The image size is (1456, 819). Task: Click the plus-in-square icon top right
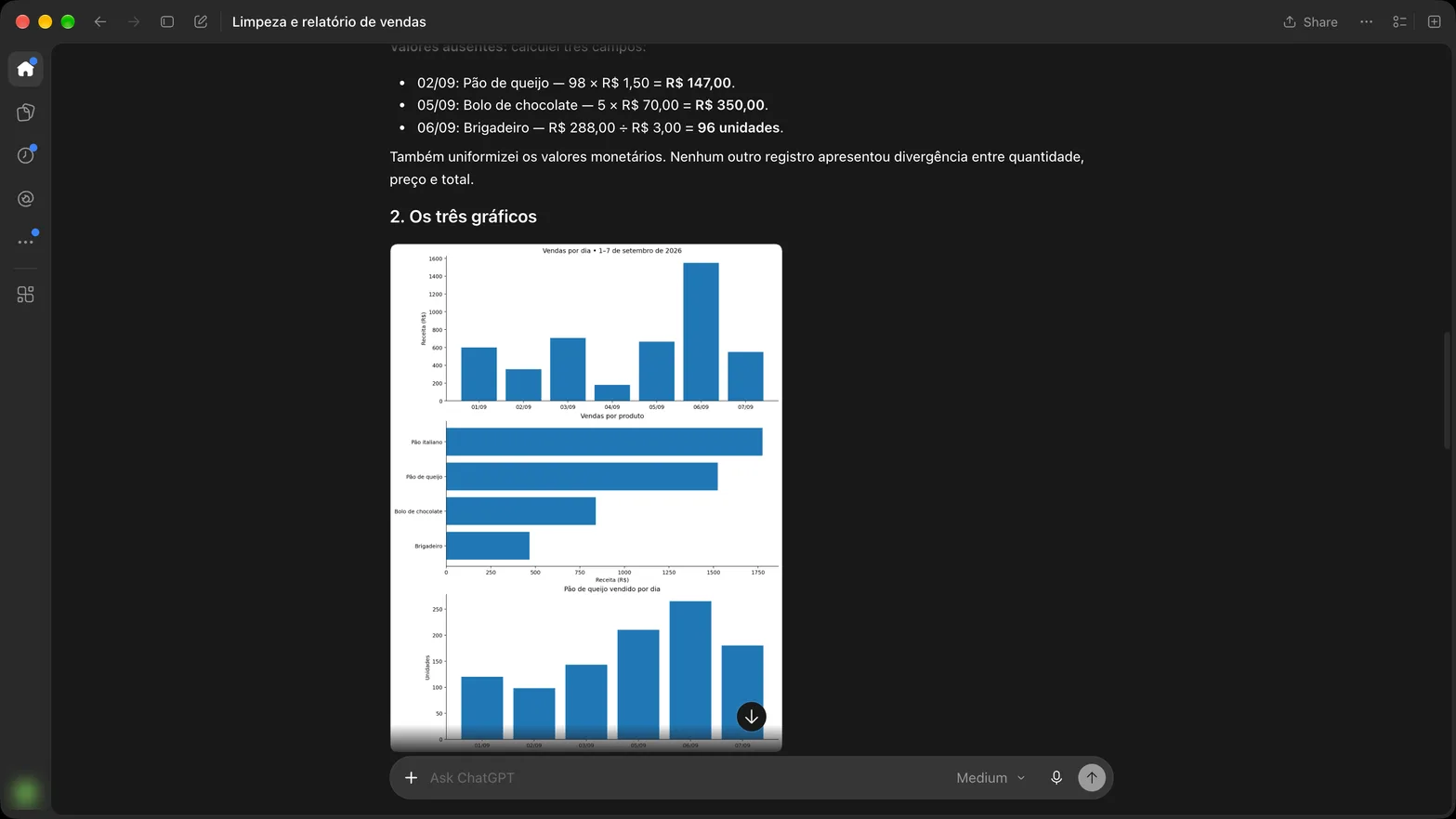tap(1434, 21)
